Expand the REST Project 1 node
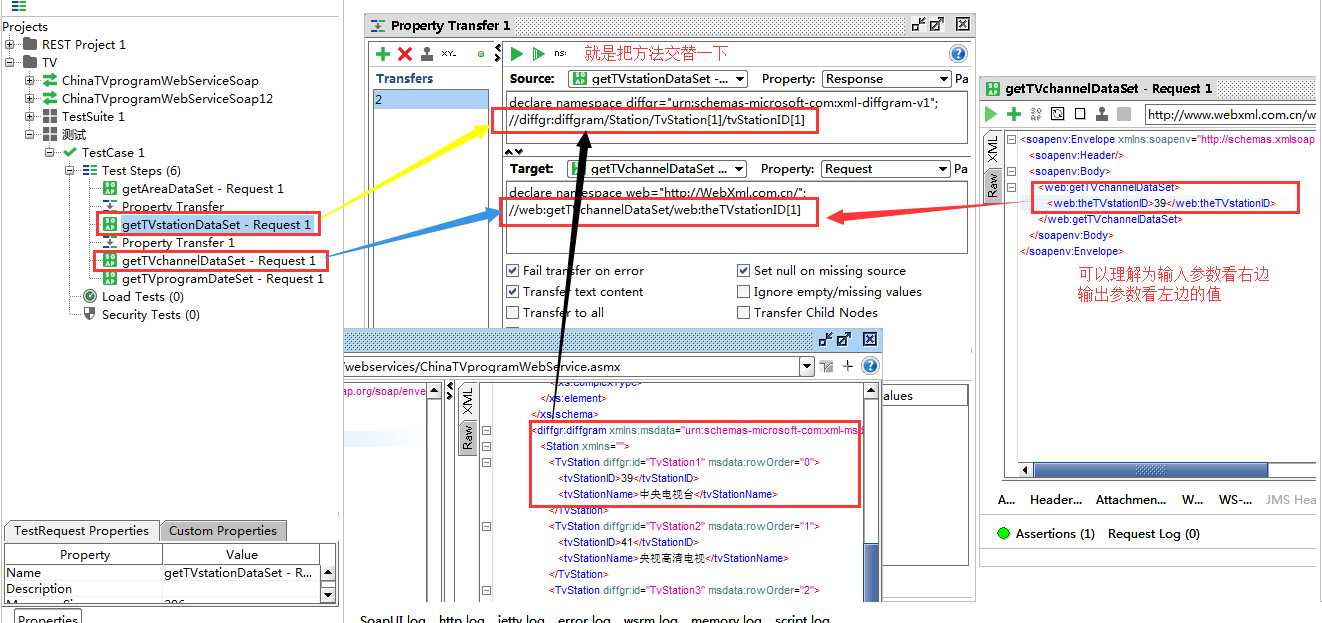Screen dimensions: 1322x623 [10, 45]
